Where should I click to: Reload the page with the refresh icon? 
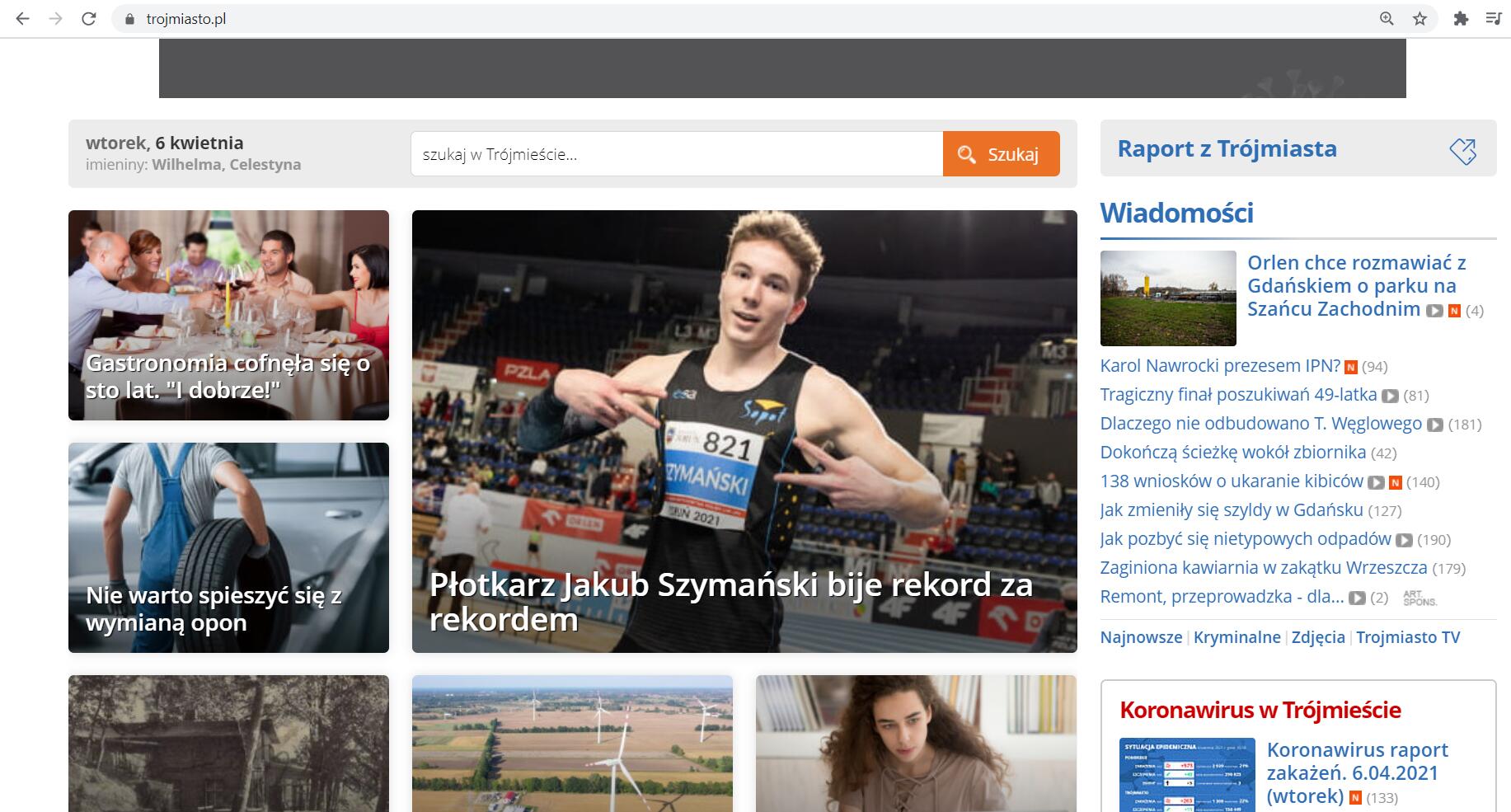(x=89, y=18)
